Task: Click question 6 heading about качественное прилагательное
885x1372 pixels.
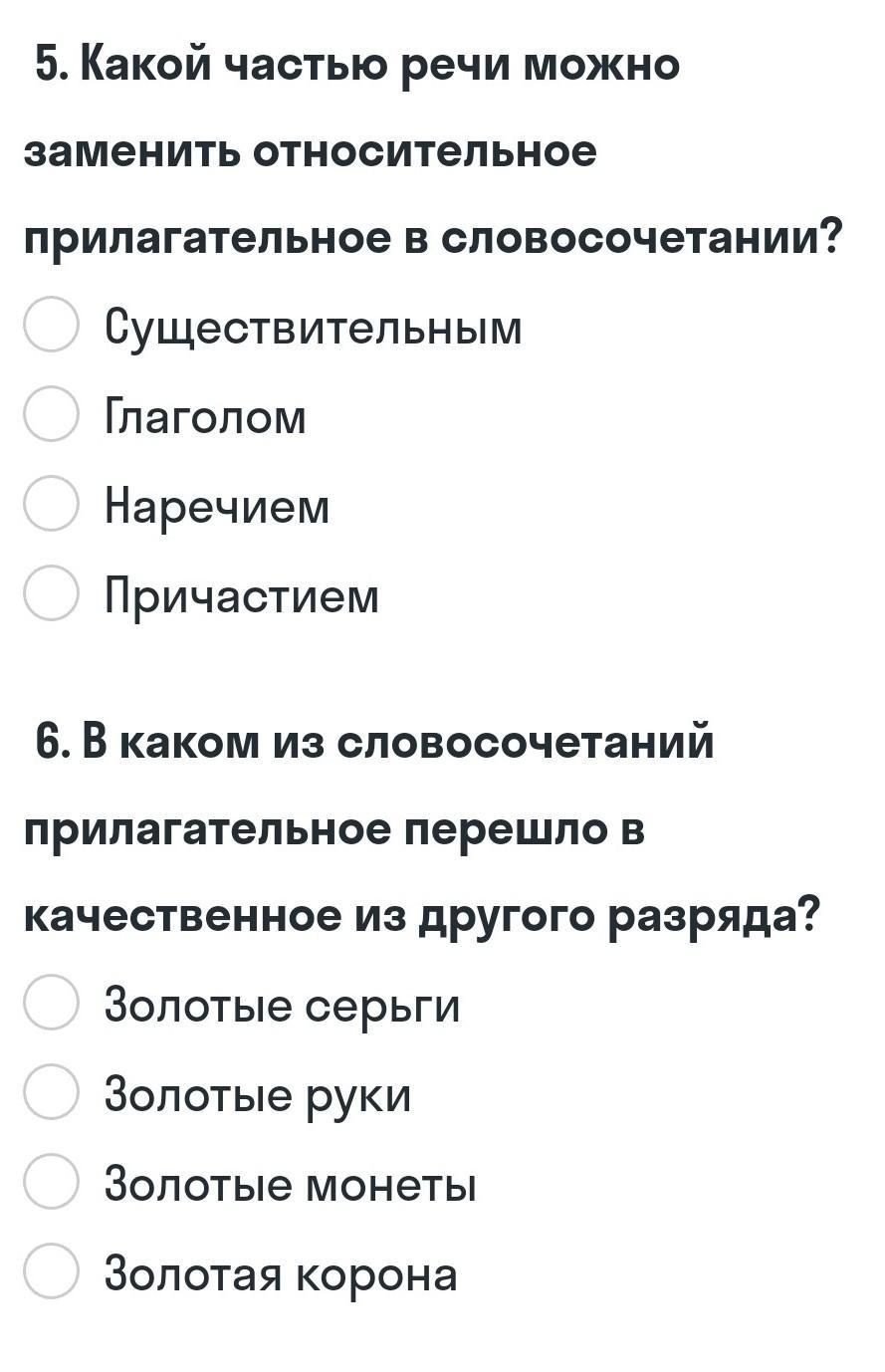Action: click(422, 829)
